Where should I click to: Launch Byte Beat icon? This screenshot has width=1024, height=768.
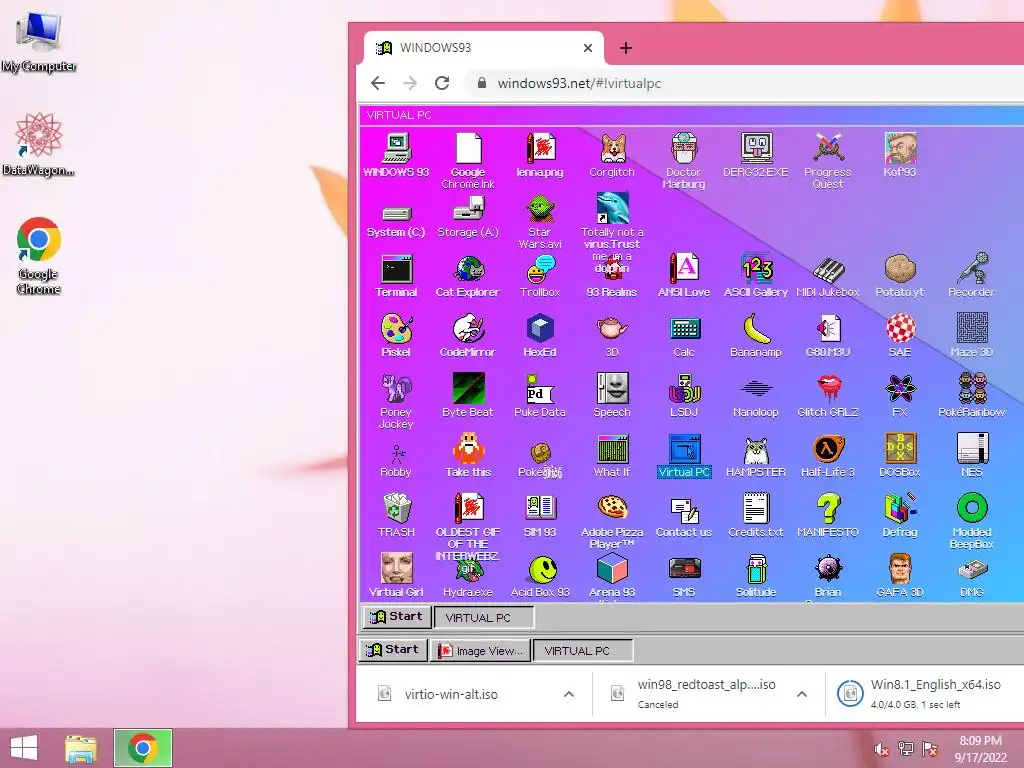[468, 395]
